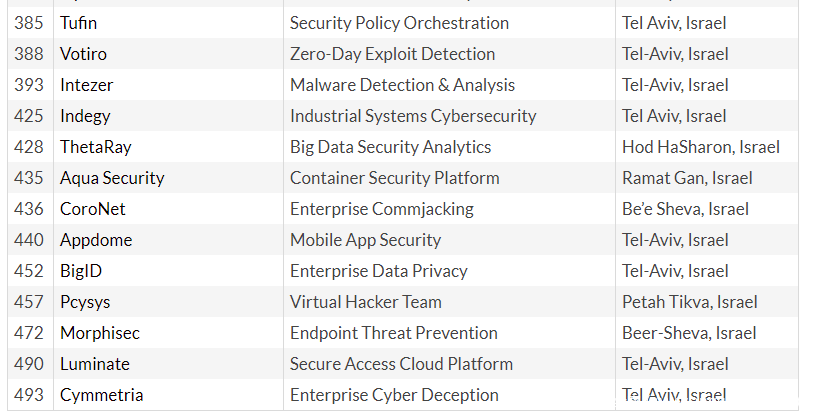The image size is (816, 420).
Task: Click on Morphisec company name
Action: tap(98, 333)
